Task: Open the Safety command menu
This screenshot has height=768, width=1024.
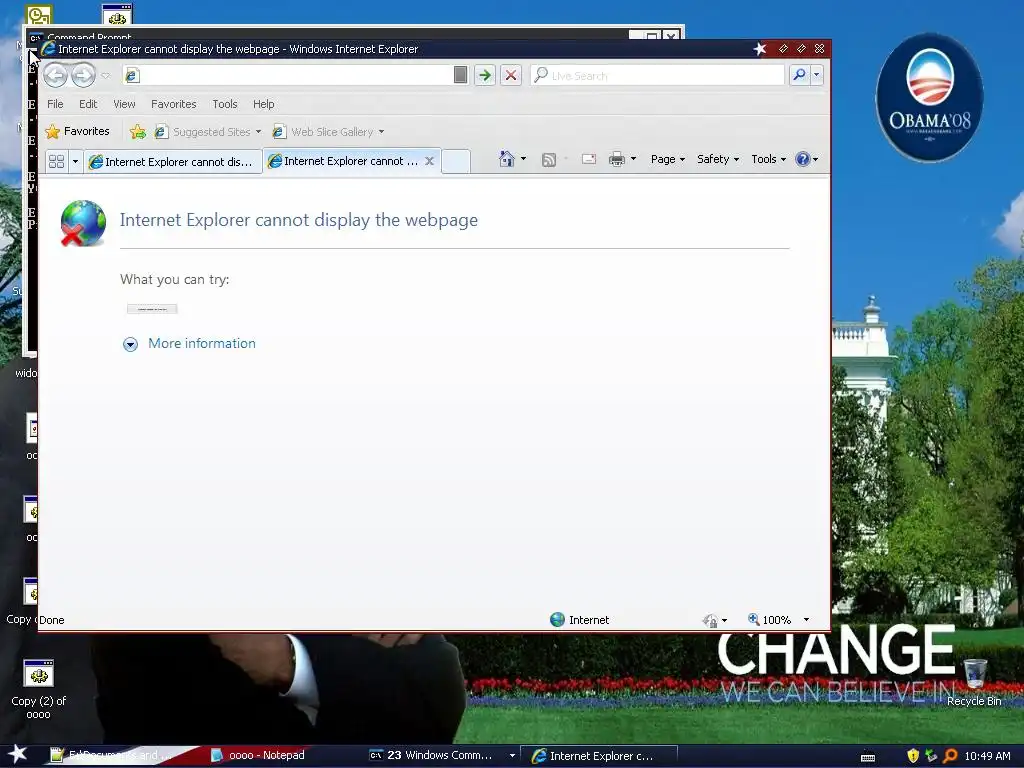Action: pos(718,159)
